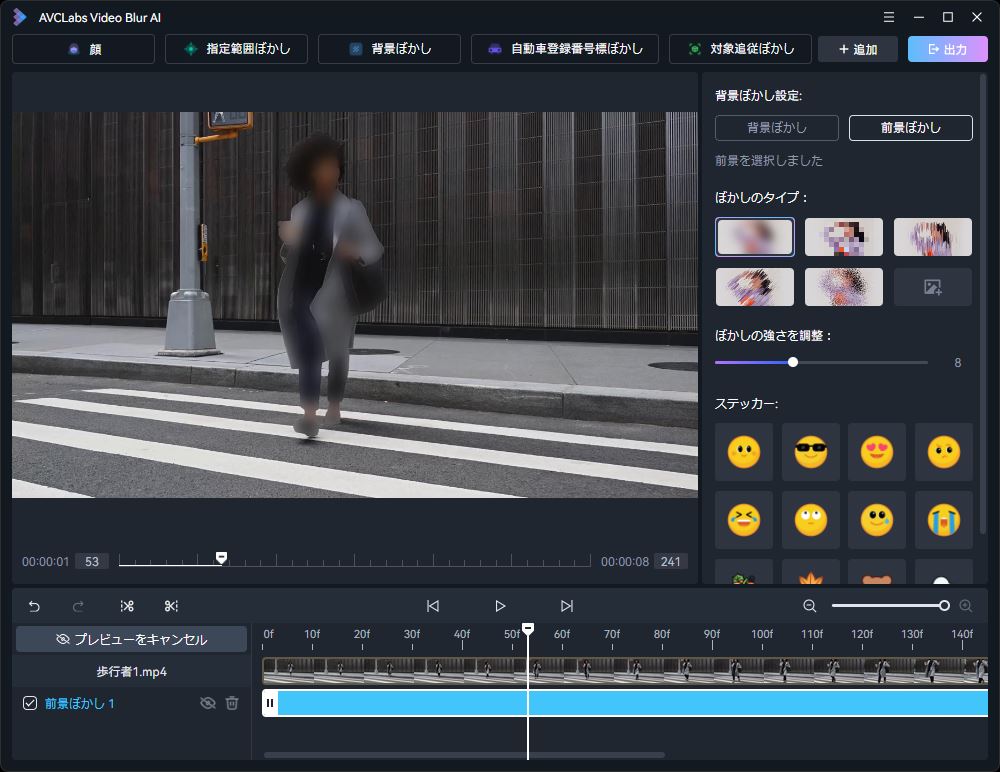This screenshot has width=1000, height=772.
Task: Choose the custom image blur type icon
Action: pos(932,287)
